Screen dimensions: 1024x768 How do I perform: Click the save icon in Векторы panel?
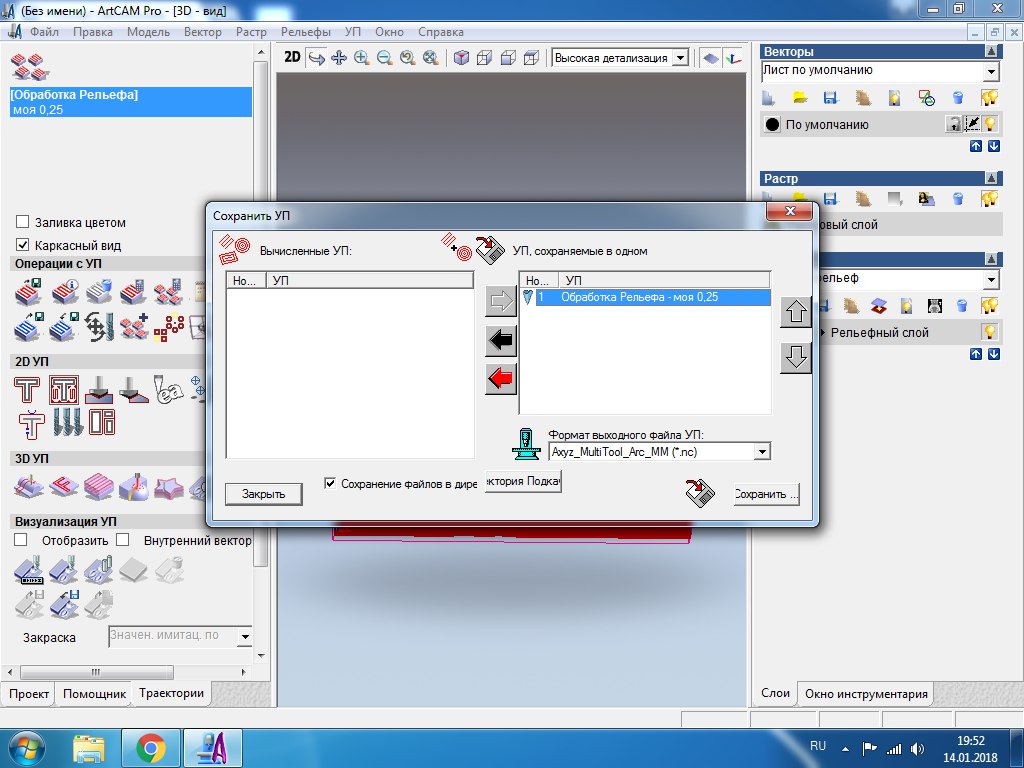pos(831,98)
